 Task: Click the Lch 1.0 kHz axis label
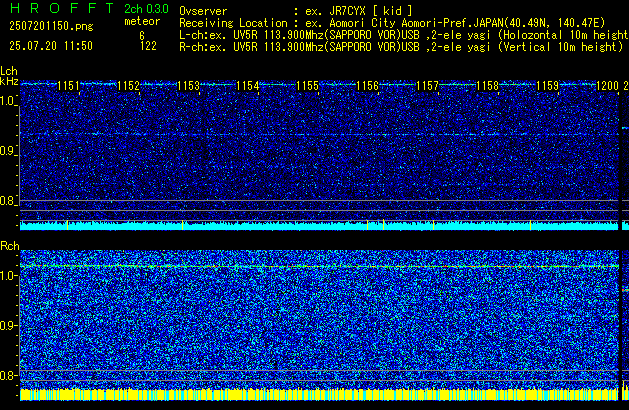(8, 101)
